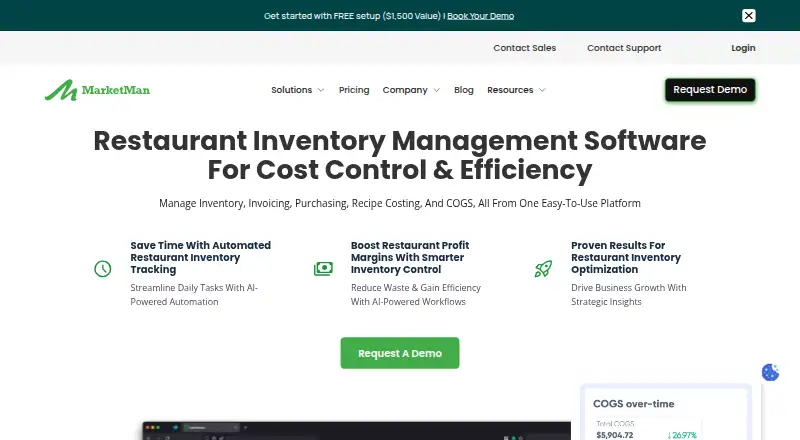This screenshot has width=800, height=440.
Task: Click the Book Your Demo link
Action: coord(481,16)
